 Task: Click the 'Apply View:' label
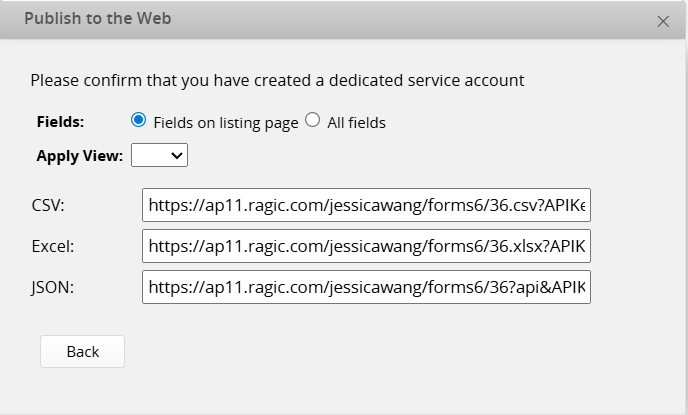80,155
